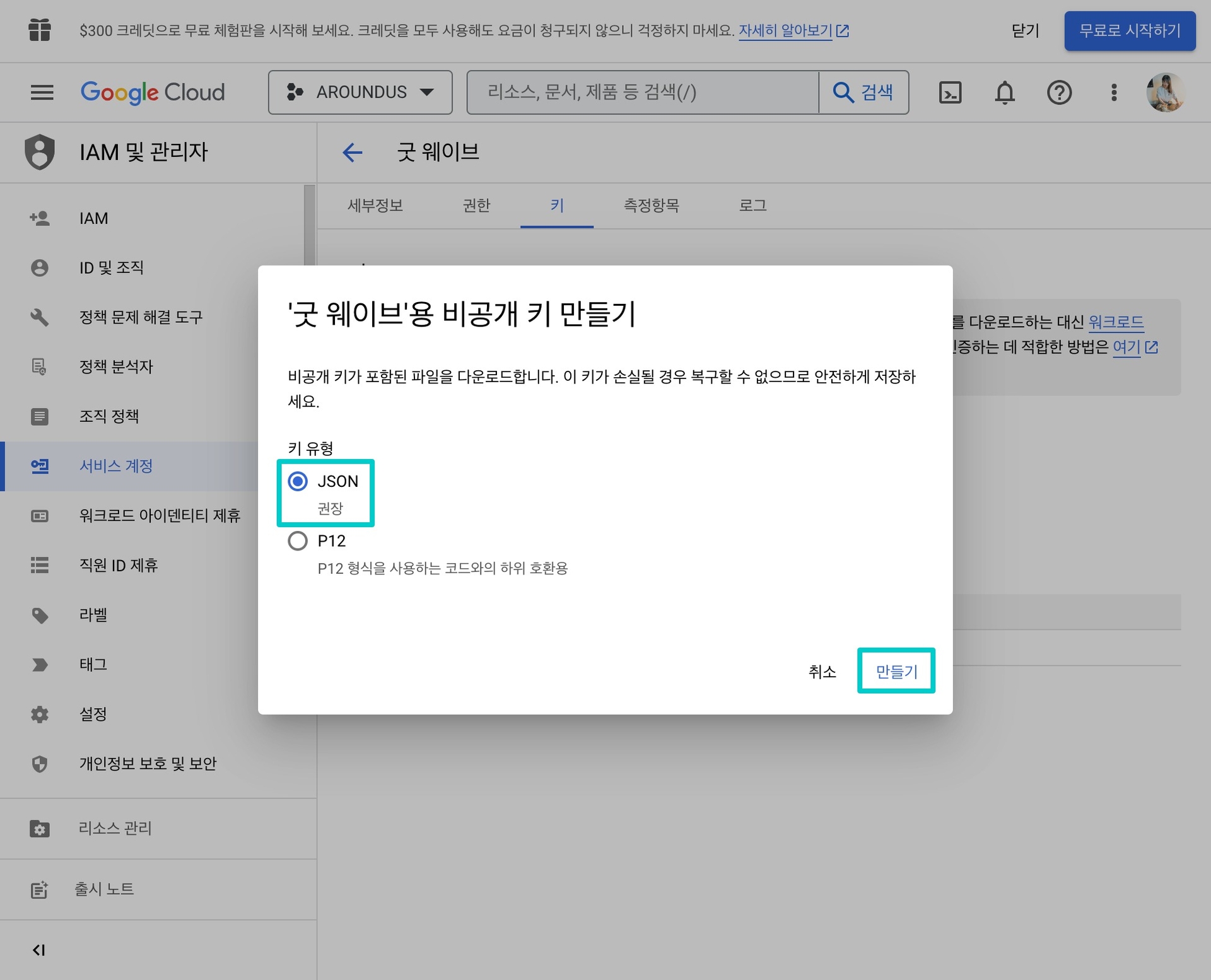Click the 검색 search button

point(863,93)
